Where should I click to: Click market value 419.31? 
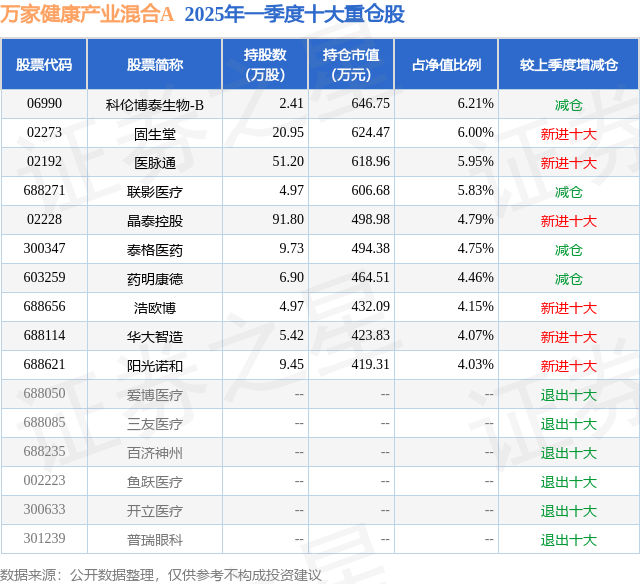(x=371, y=364)
